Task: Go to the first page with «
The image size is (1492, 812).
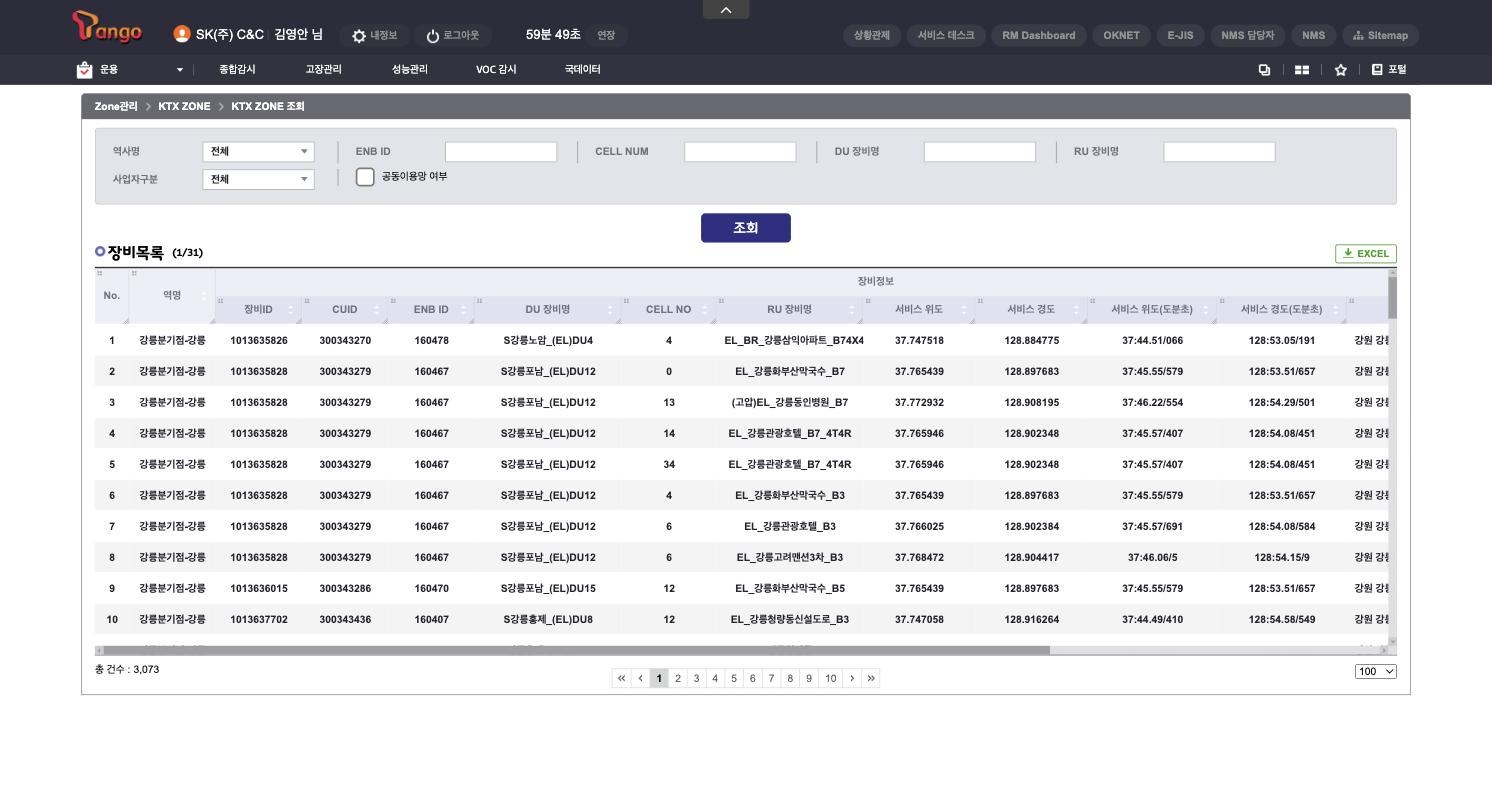Action: point(621,678)
